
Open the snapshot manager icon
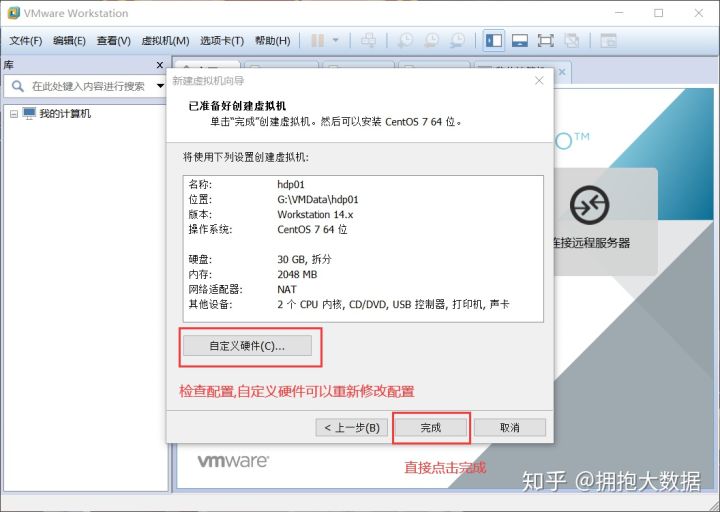click(x=457, y=41)
